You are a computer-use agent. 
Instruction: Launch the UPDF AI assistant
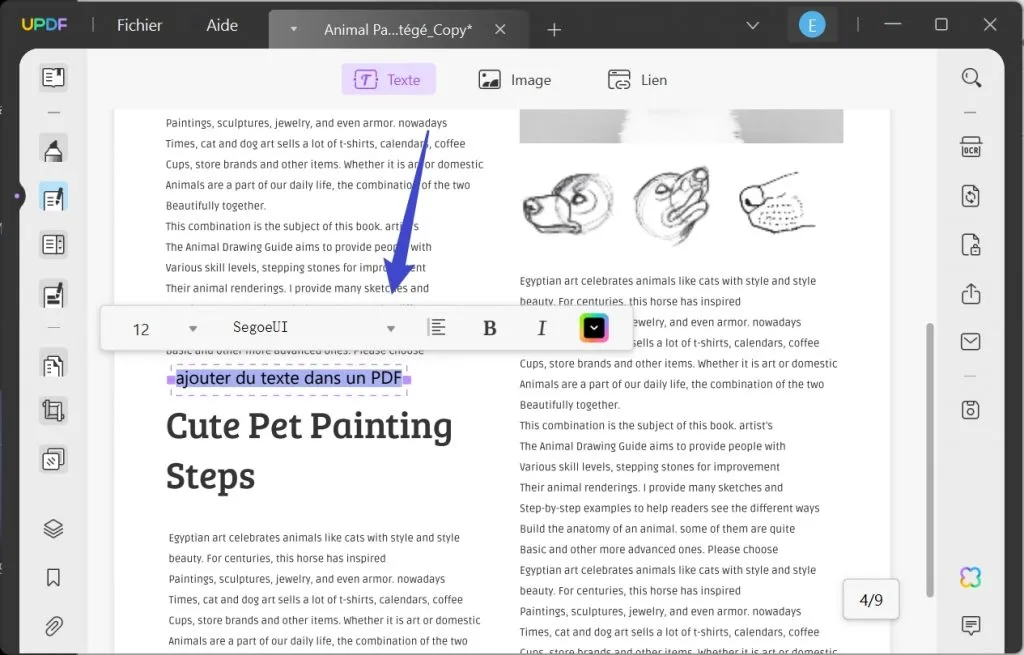[969, 577]
